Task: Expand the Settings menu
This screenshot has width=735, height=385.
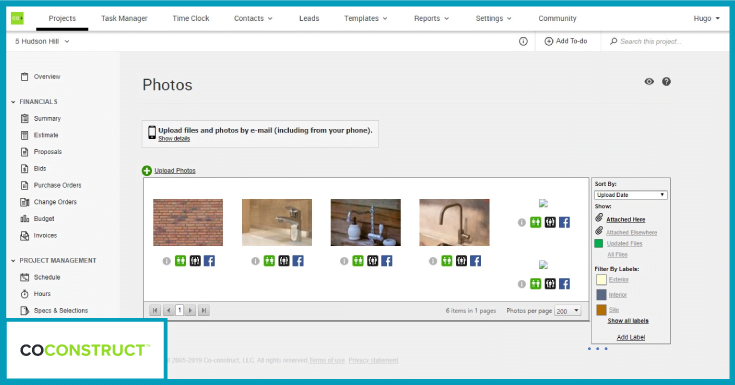Action: (x=493, y=18)
